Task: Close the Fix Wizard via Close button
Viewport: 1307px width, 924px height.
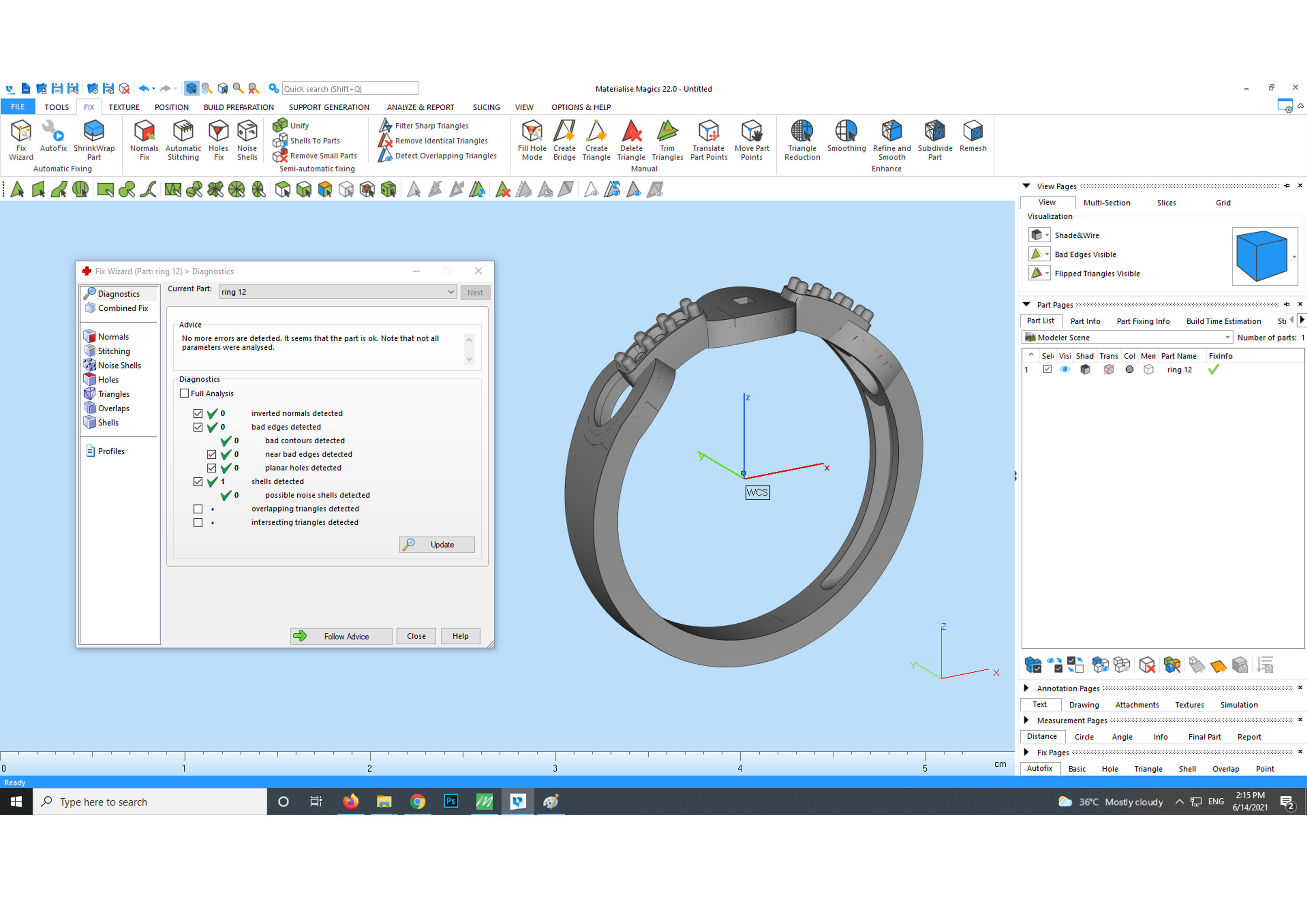Action: [x=416, y=636]
